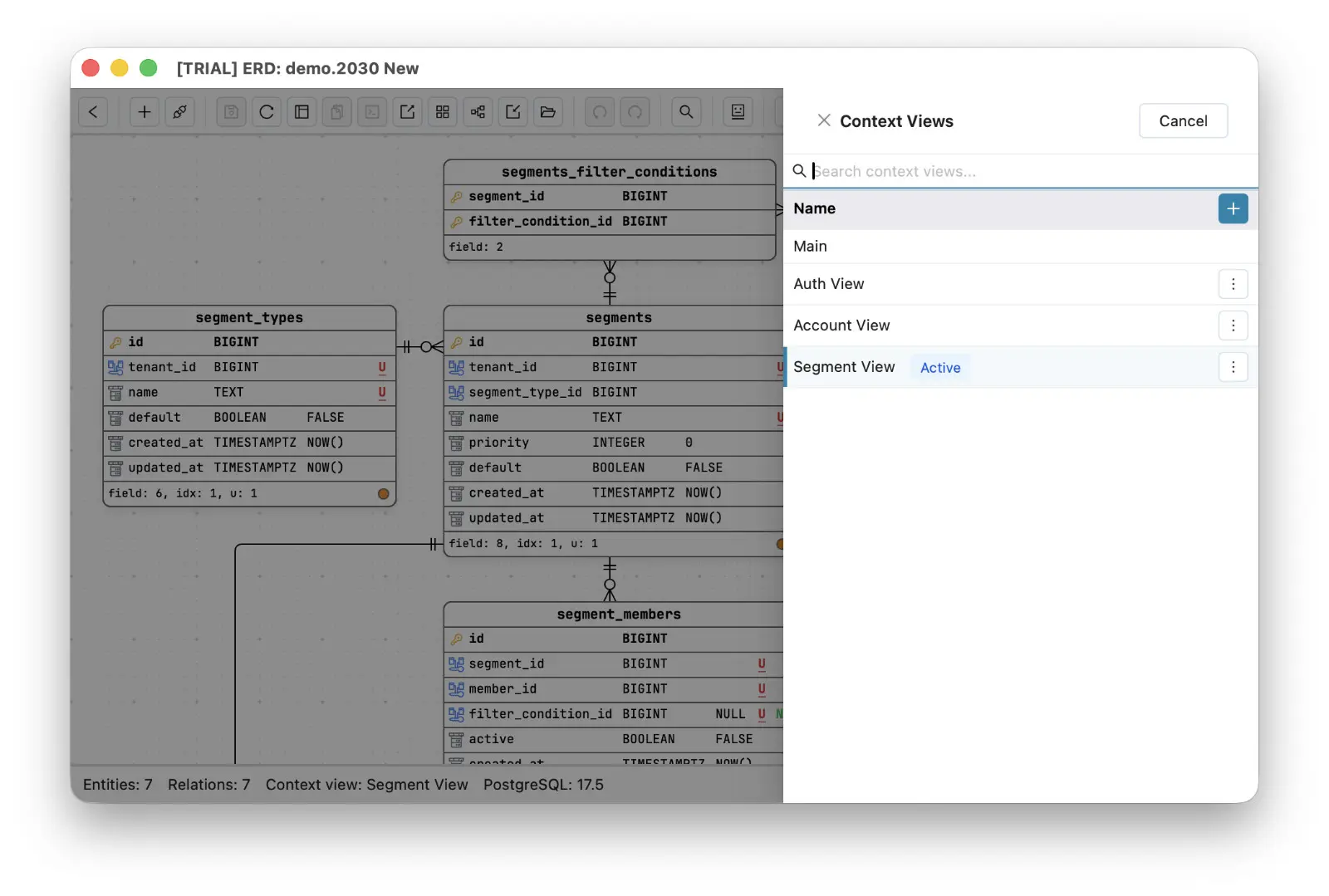This screenshot has width=1329, height=896.
Task: Click the key icon beside segment_types id
Action: pyautogui.click(x=115, y=342)
